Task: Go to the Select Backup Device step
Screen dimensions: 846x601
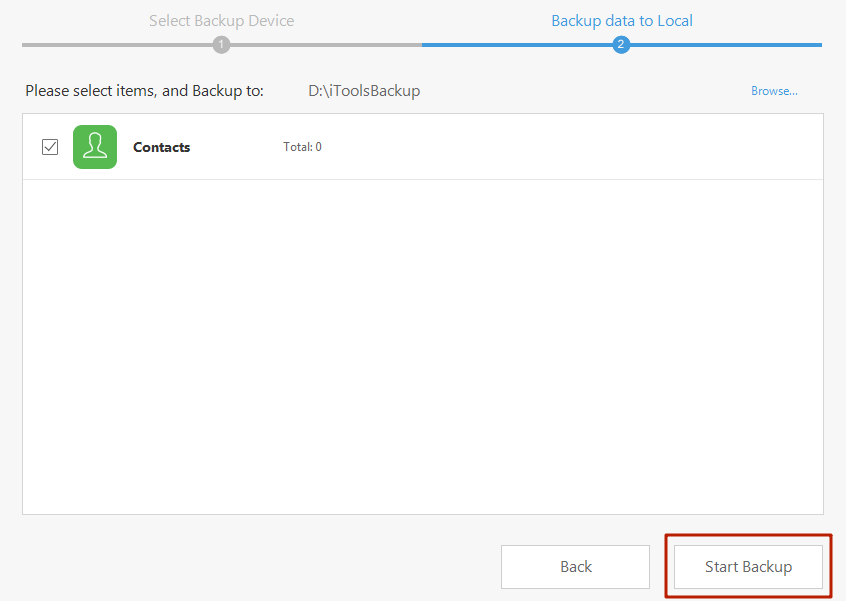Action: point(221,20)
